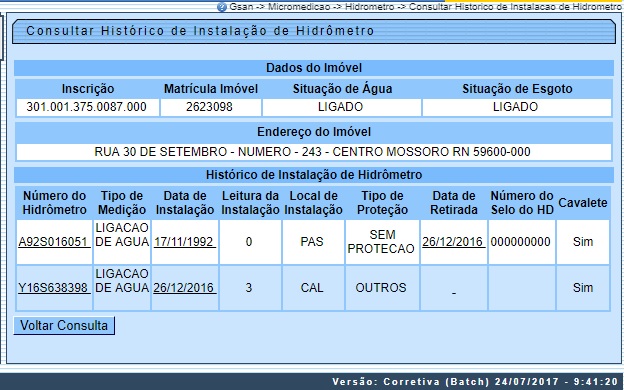Select Matrícula Imóvel value 2623098
Image resolution: width=624 pixels, height=390 pixels.
209,107
